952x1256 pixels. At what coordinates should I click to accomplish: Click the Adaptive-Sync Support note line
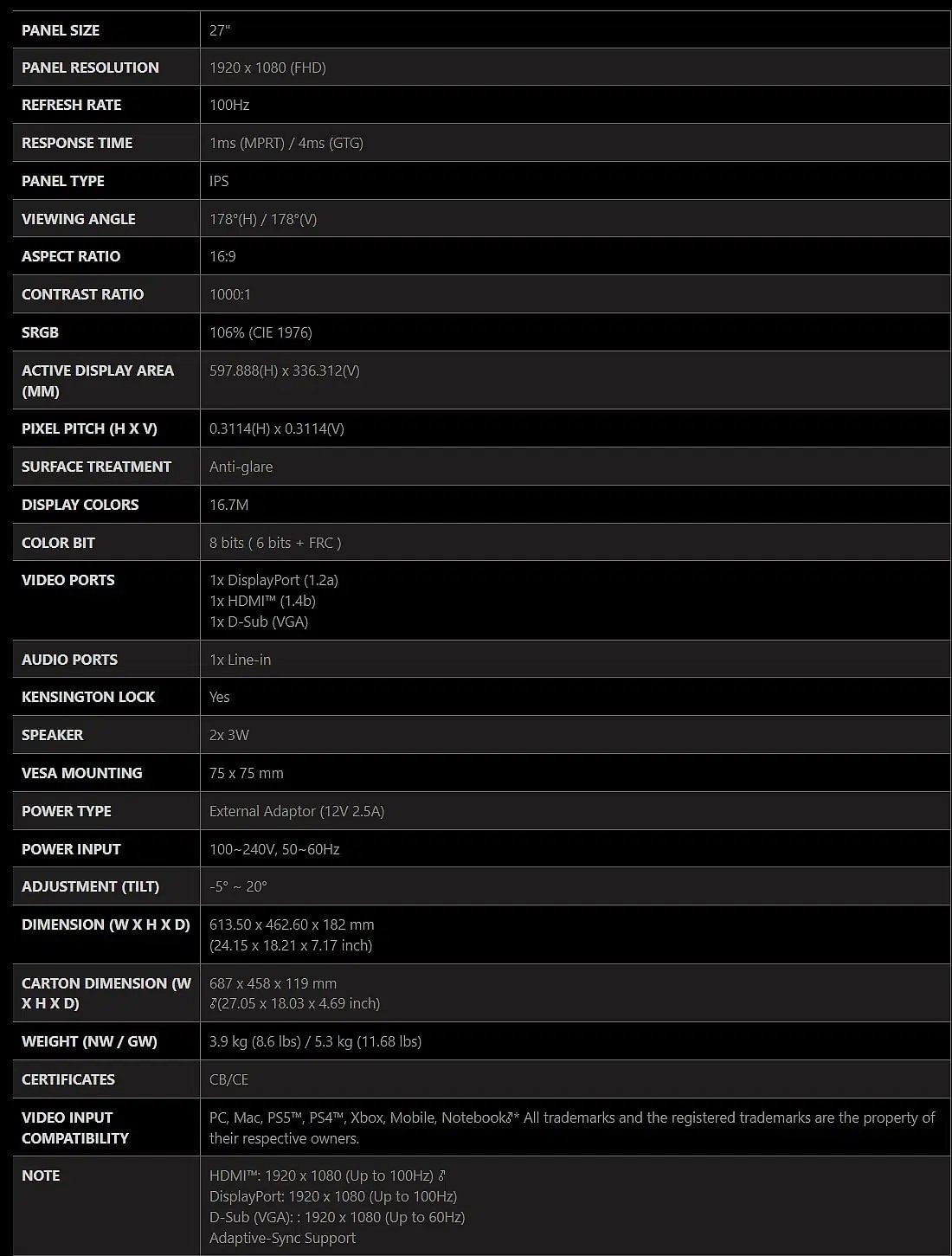282,1238
